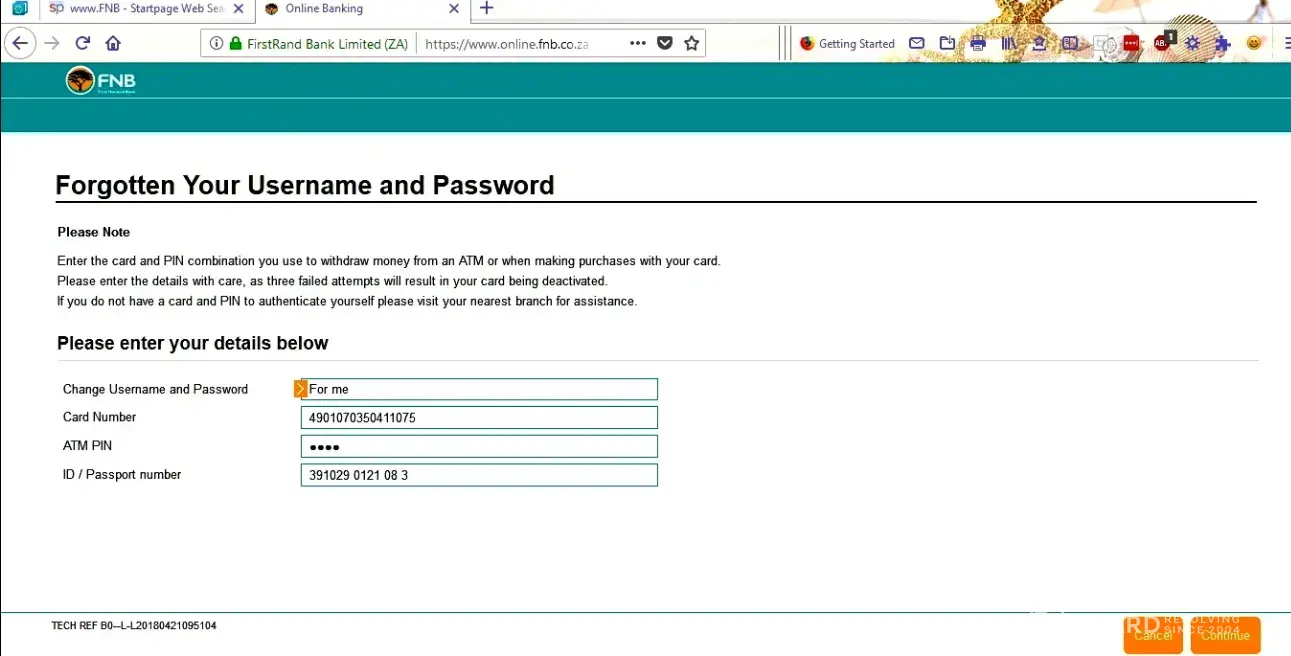Save page to Pocket
The image size is (1291, 656).
pos(665,44)
